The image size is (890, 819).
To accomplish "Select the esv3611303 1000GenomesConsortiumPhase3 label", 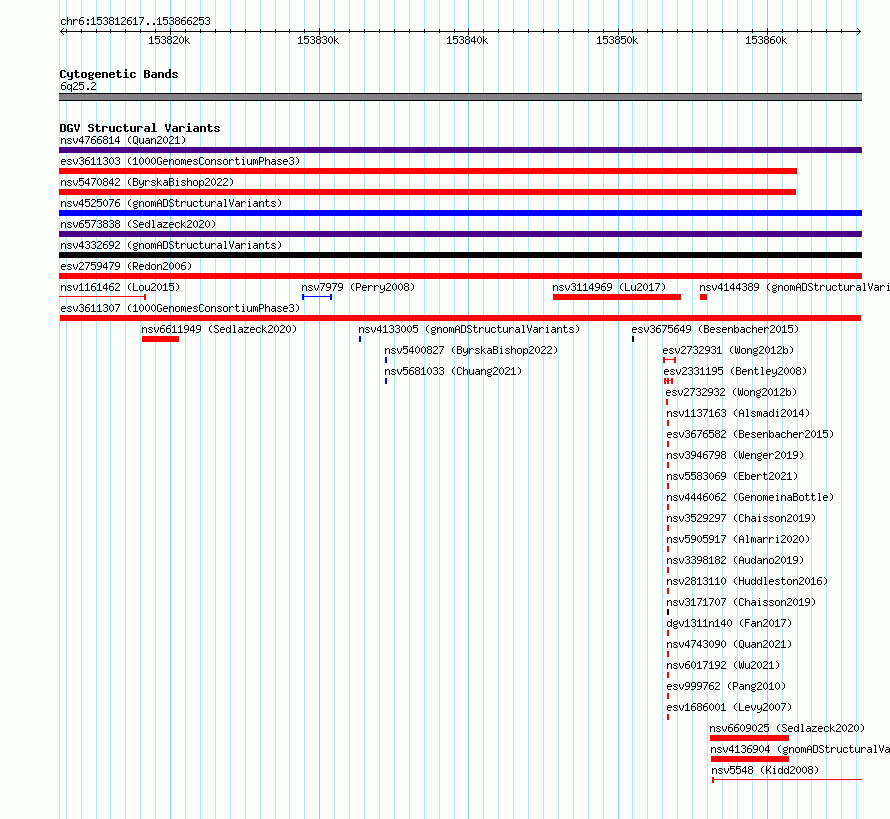I will coord(180,161).
